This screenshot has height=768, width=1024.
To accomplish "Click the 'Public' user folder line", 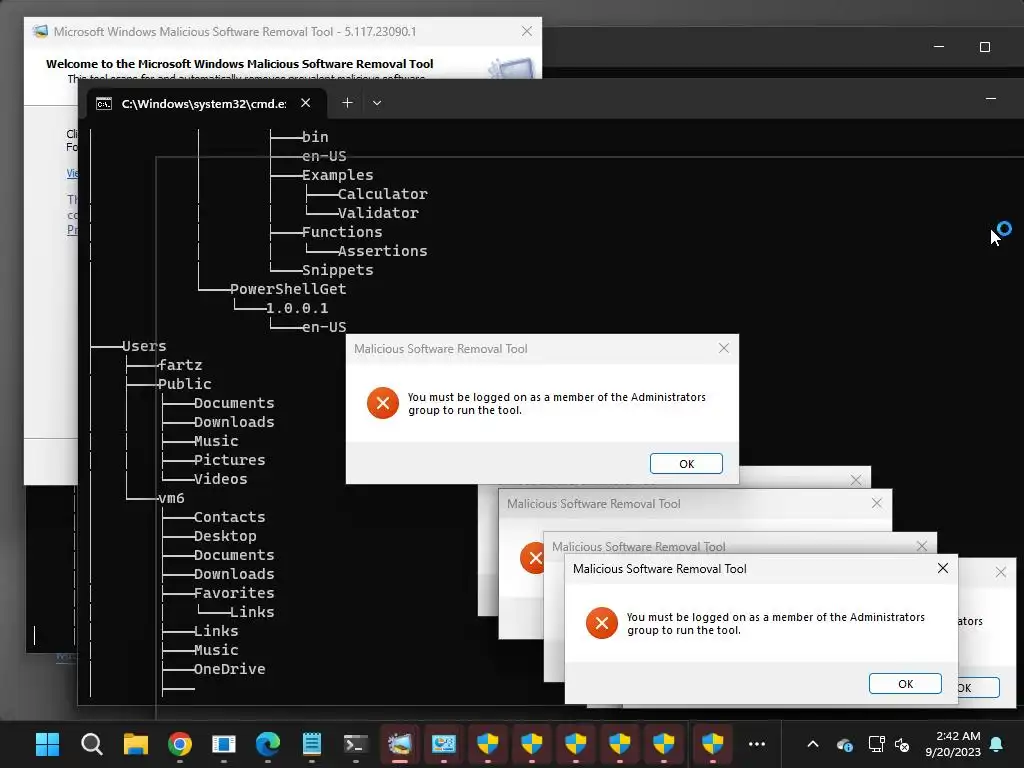I will click(x=185, y=384).
